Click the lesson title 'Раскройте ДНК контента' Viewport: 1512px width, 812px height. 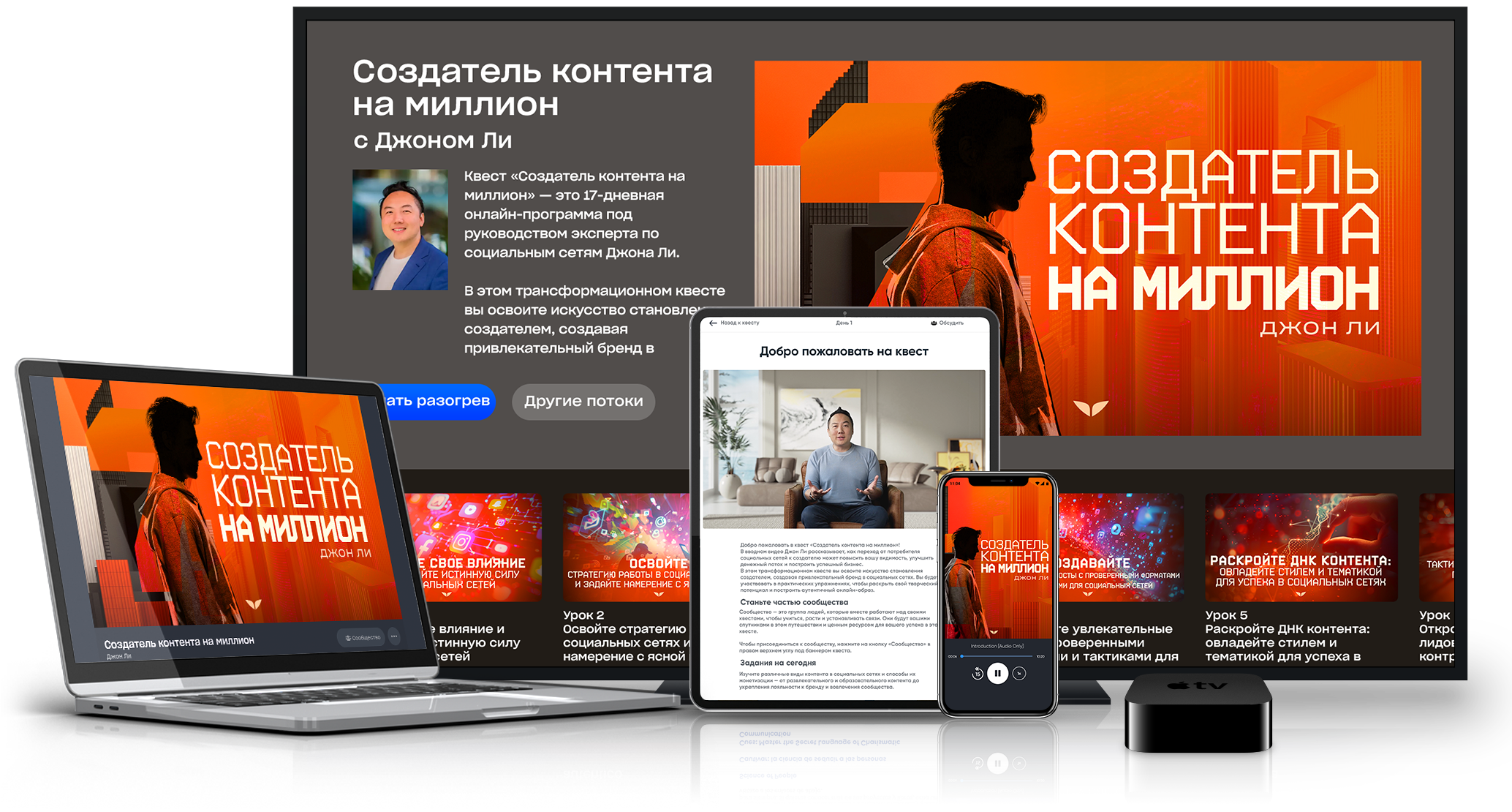click(1287, 629)
